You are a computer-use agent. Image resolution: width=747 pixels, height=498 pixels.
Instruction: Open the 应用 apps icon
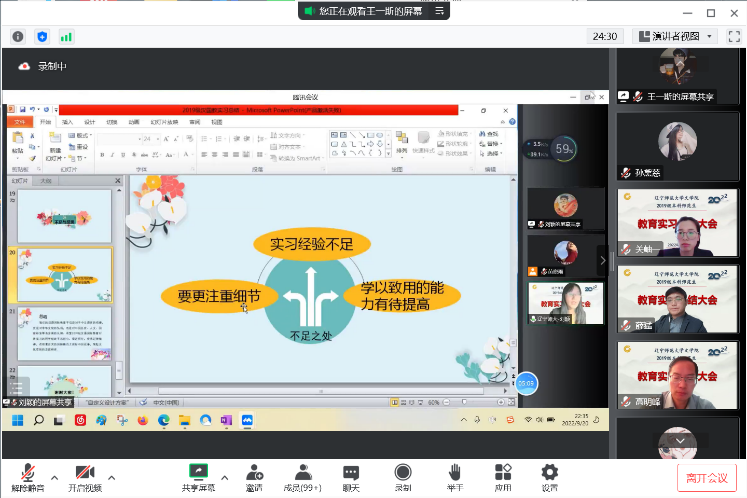point(503,476)
